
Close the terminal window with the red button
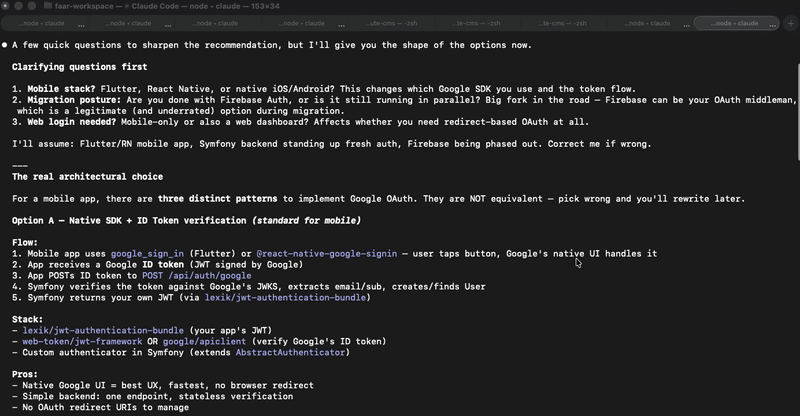click(x=10, y=6)
